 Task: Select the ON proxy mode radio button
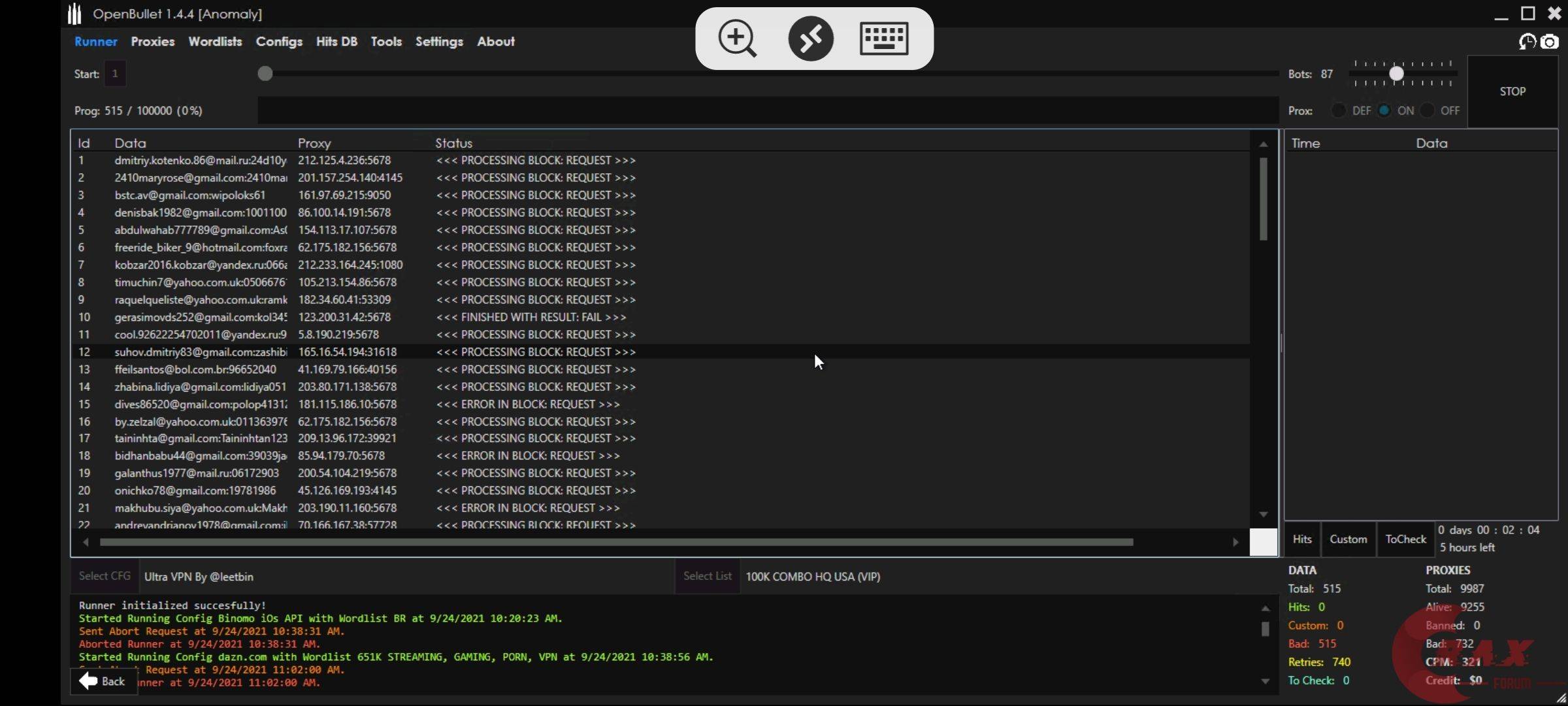point(1384,110)
